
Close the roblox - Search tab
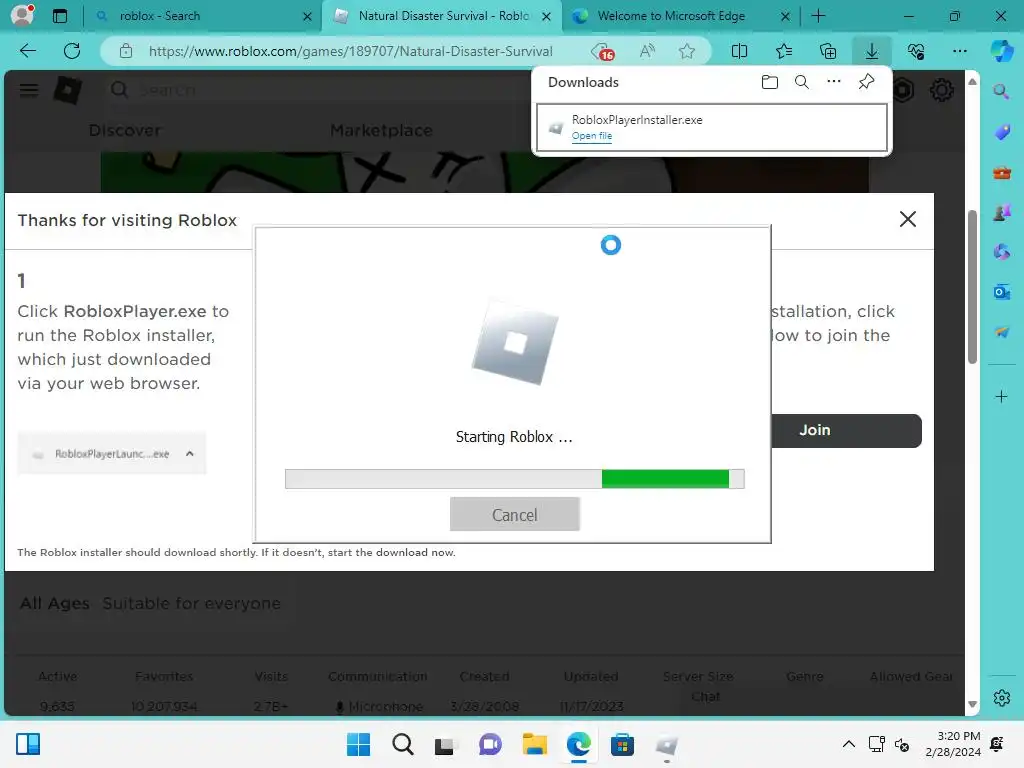pyautogui.click(x=307, y=16)
